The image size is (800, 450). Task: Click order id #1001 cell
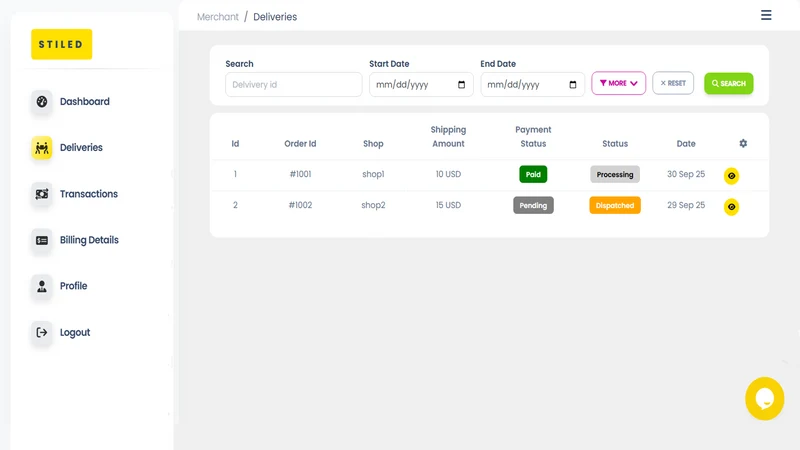pyautogui.click(x=301, y=174)
